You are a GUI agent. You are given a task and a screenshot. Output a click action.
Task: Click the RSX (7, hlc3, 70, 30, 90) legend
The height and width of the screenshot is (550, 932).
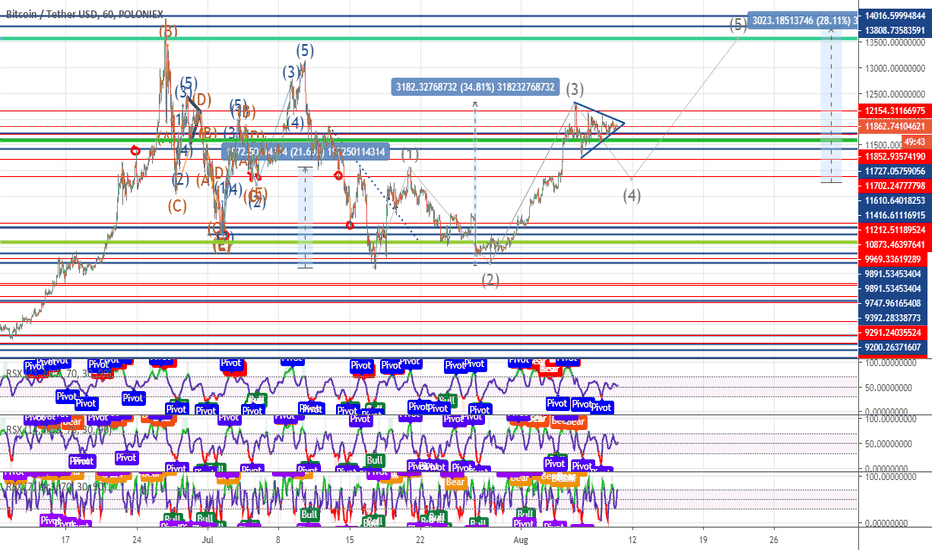(57, 487)
